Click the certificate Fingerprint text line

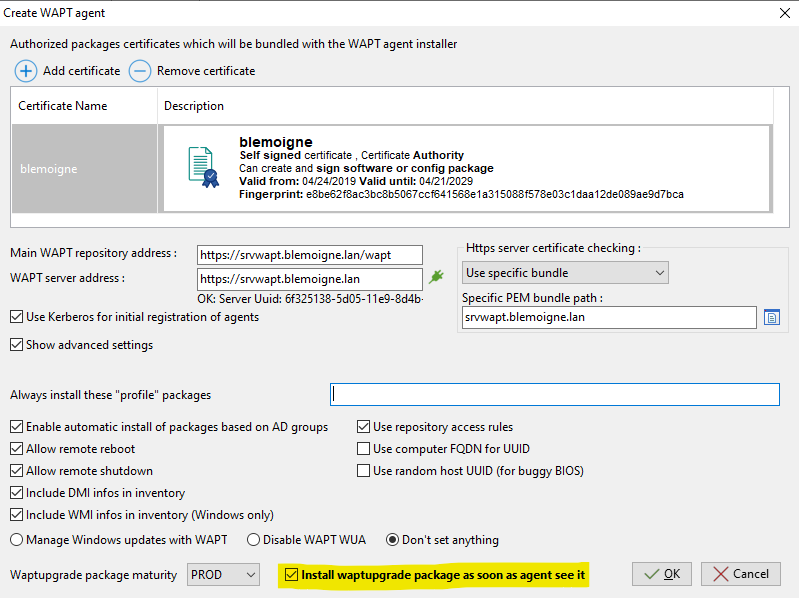(461, 194)
